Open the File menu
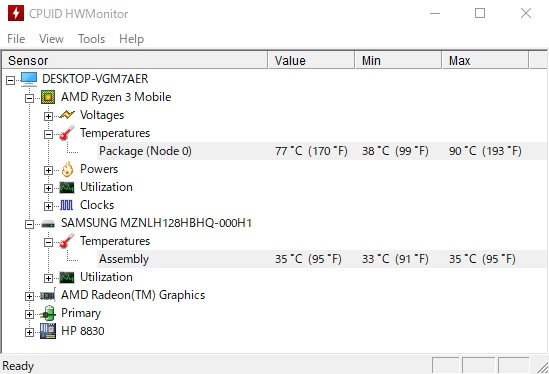Image resolution: width=549 pixels, height=374 pixels. click(x=16, y=39)
